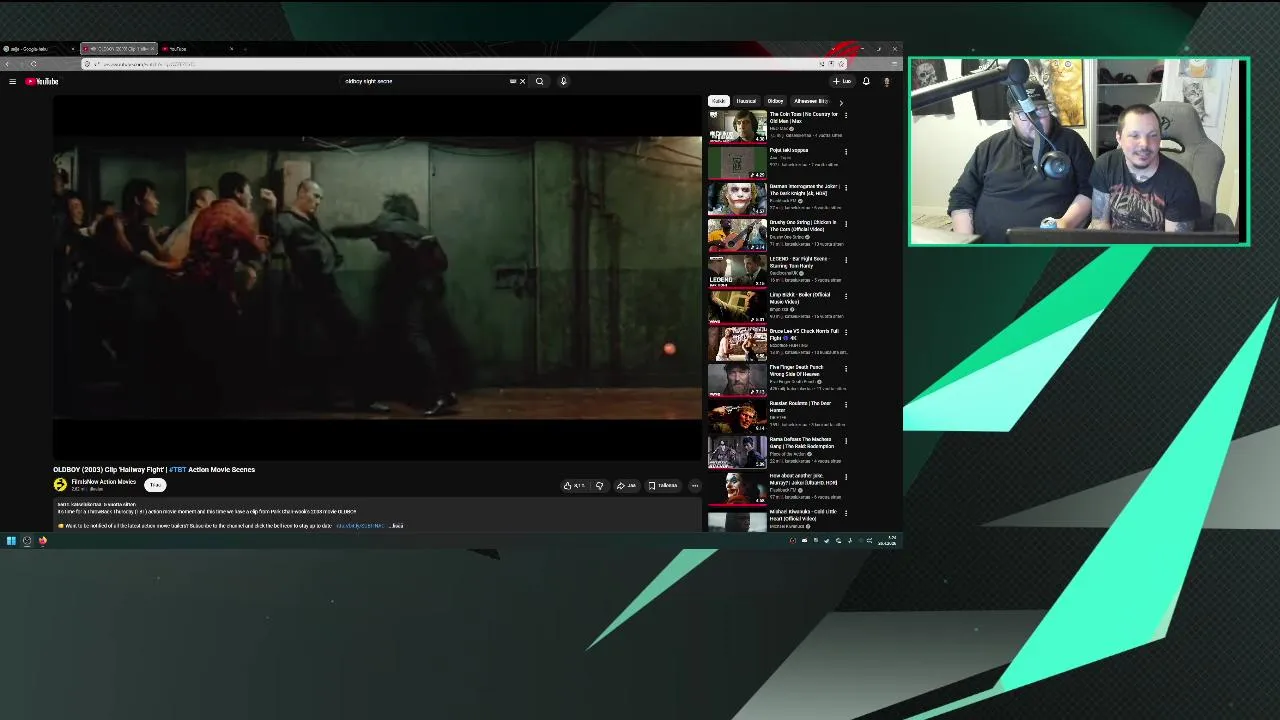
Task: Open the notifications bell
Action: [x=866, y=81]
